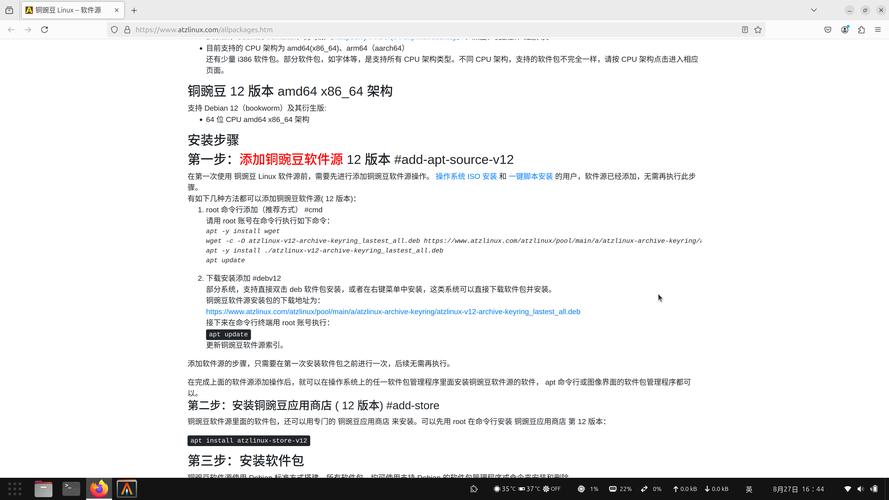889x500 pixels.
Task: Click the 铜豌豆 12 版本 amd64 x86_64 架构 heading
Action: tap(290, 91)
